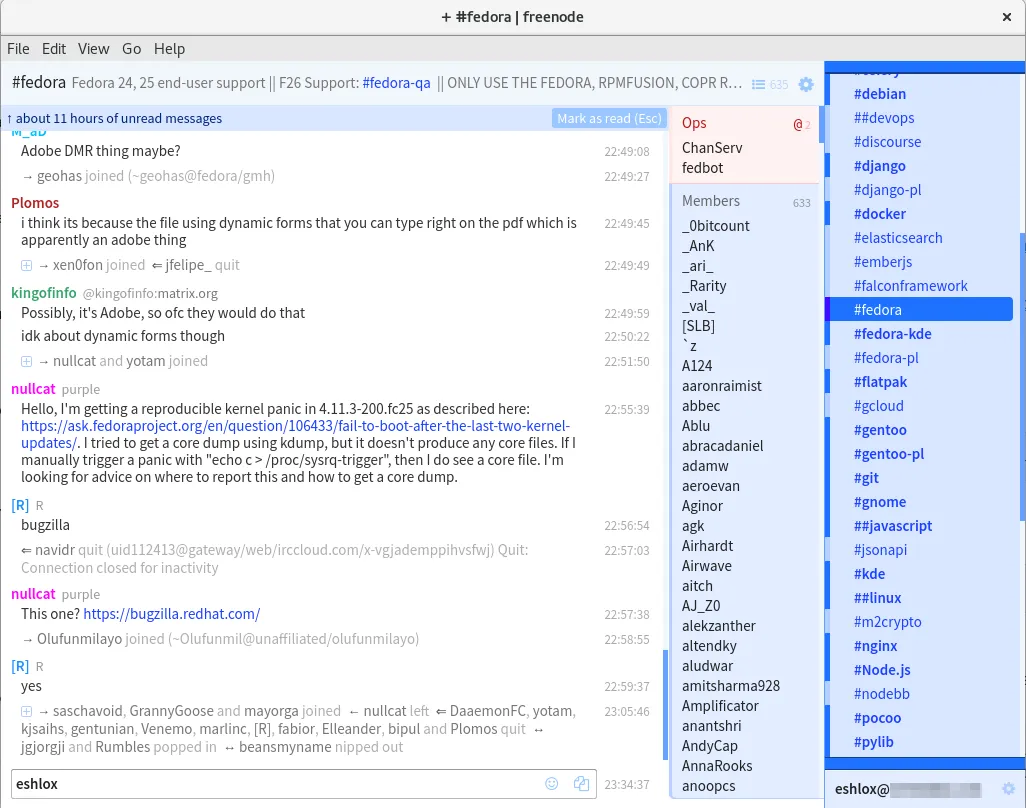Open the Go menu
The width and height of the screenshot is (1026, 808).
tap(131, 48)
